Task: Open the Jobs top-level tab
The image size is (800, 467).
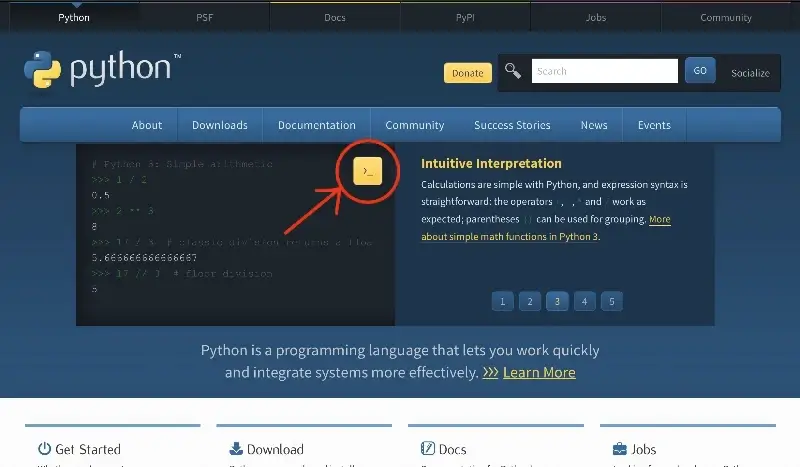Action: [x=596, y=17]
